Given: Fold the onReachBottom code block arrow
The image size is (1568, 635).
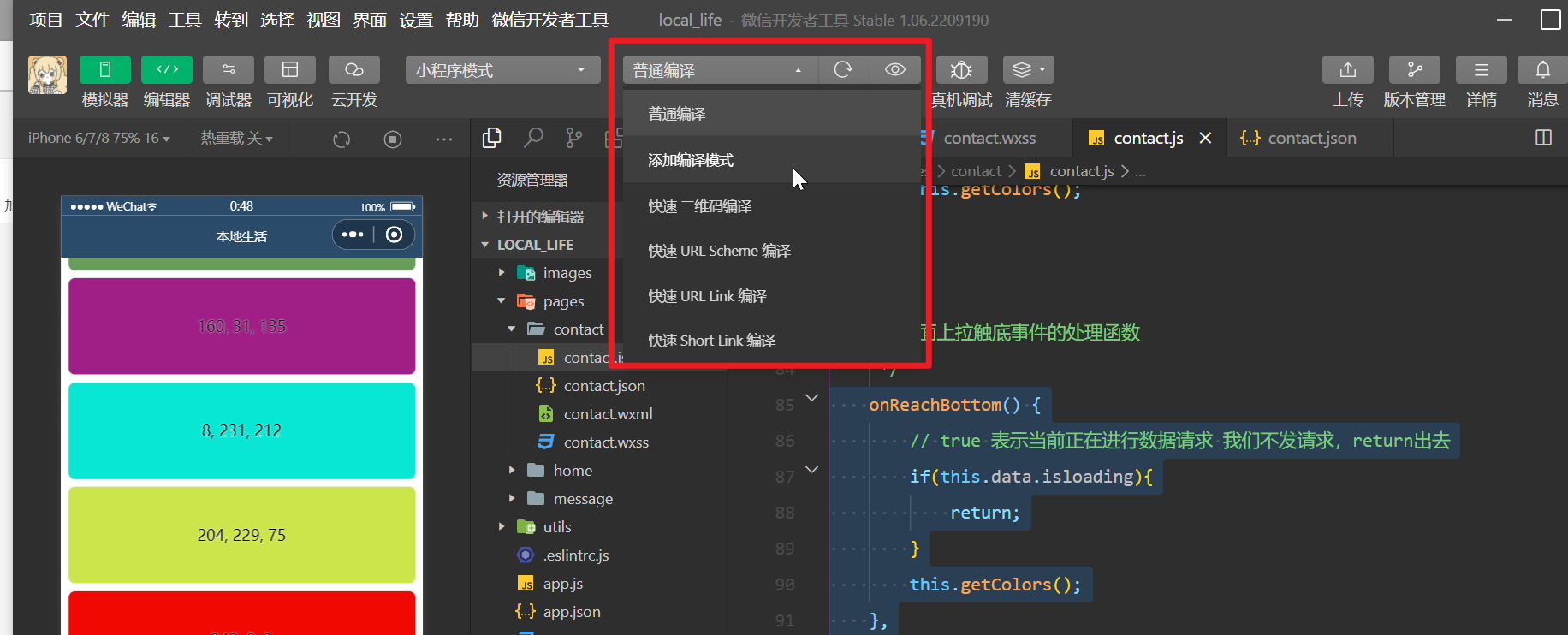Looking at the screenshot, I should (x=812, y=397).
